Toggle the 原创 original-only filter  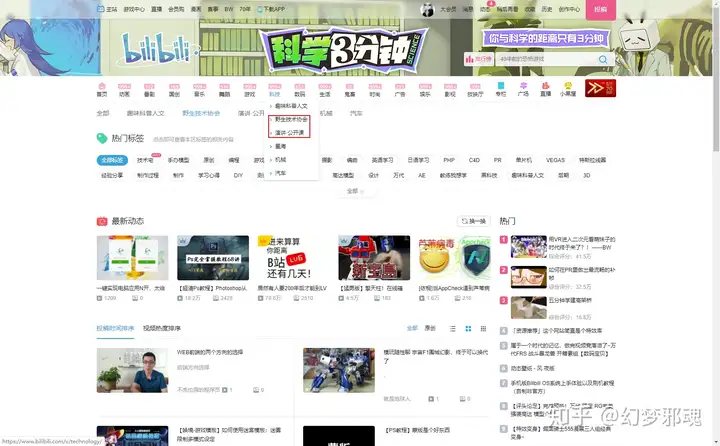tap(430, 328)
